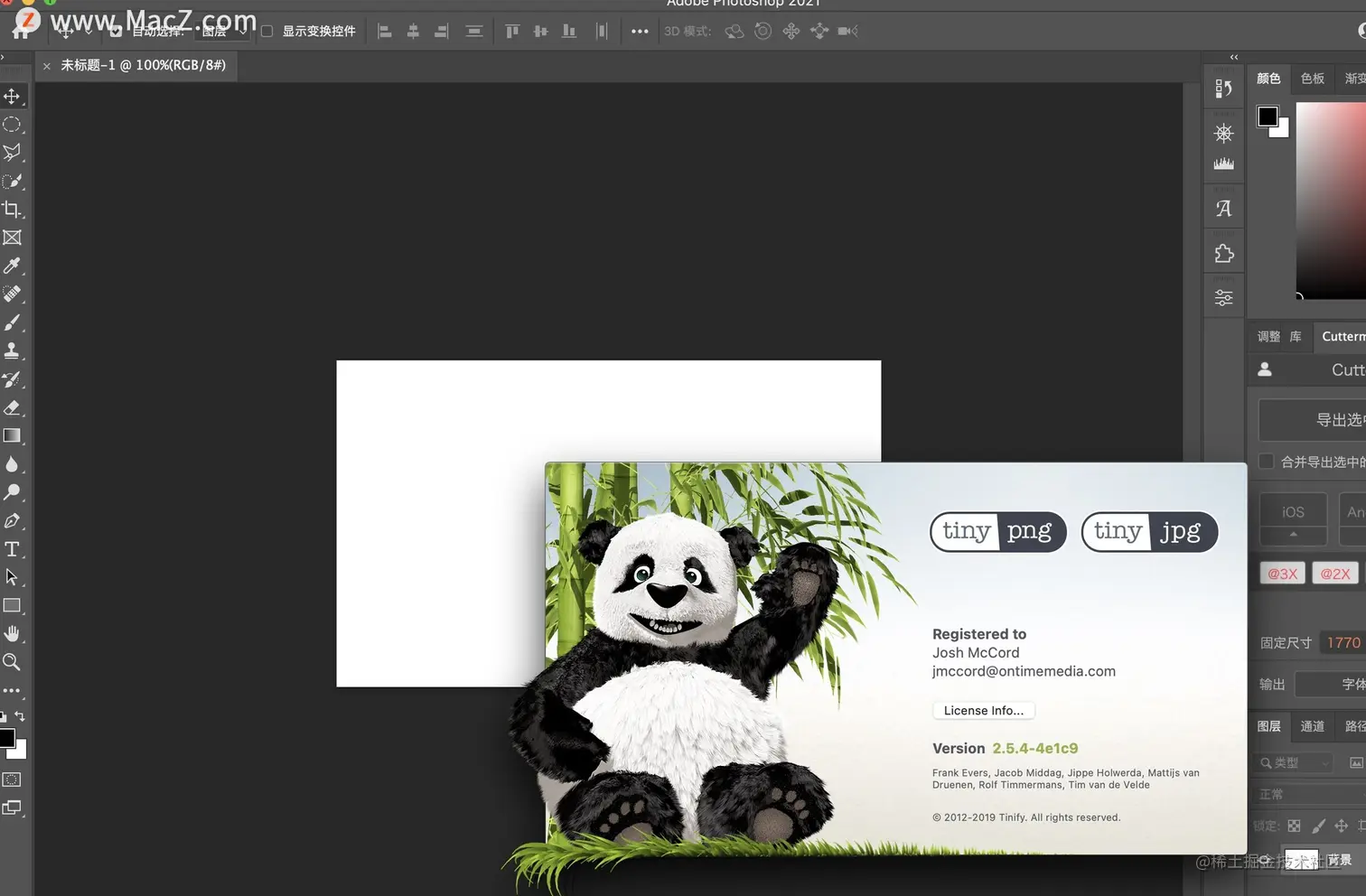Toggle lock position icon
Viewport: 1366px width, 896px height.
(1341, 826)
